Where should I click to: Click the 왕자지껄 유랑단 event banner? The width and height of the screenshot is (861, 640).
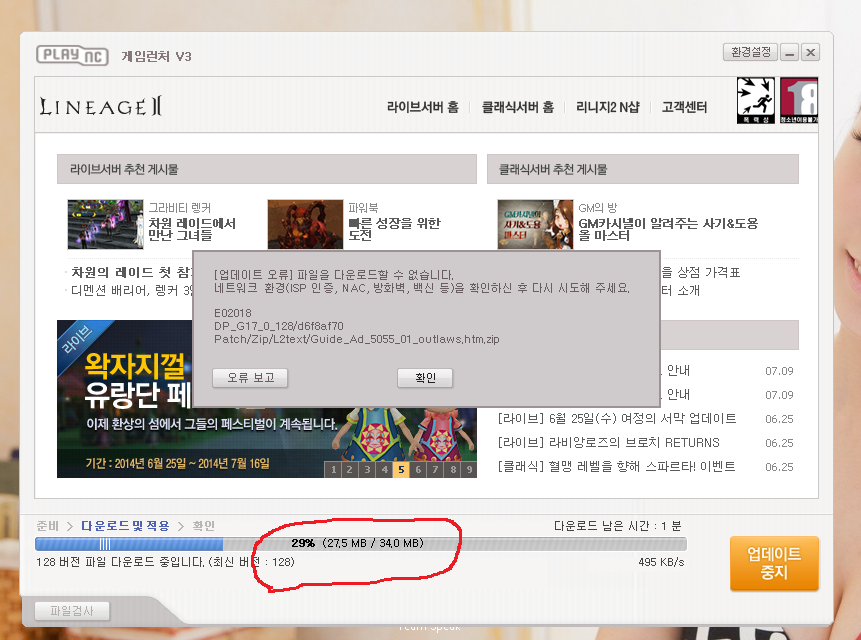point(267,399)
